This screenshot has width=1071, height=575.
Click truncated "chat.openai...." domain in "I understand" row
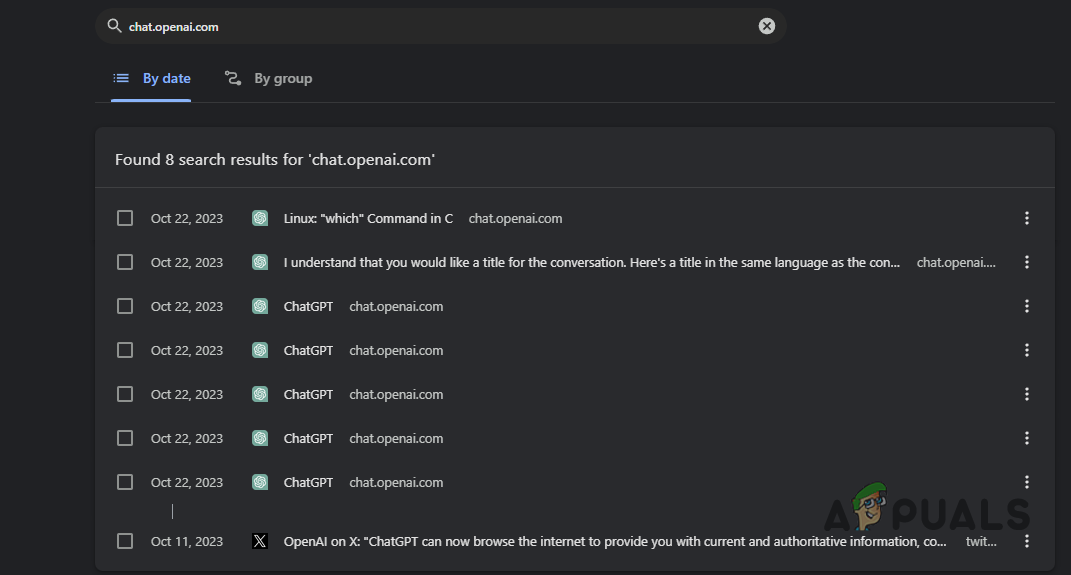pyautogui.click(x=956, y=262)
